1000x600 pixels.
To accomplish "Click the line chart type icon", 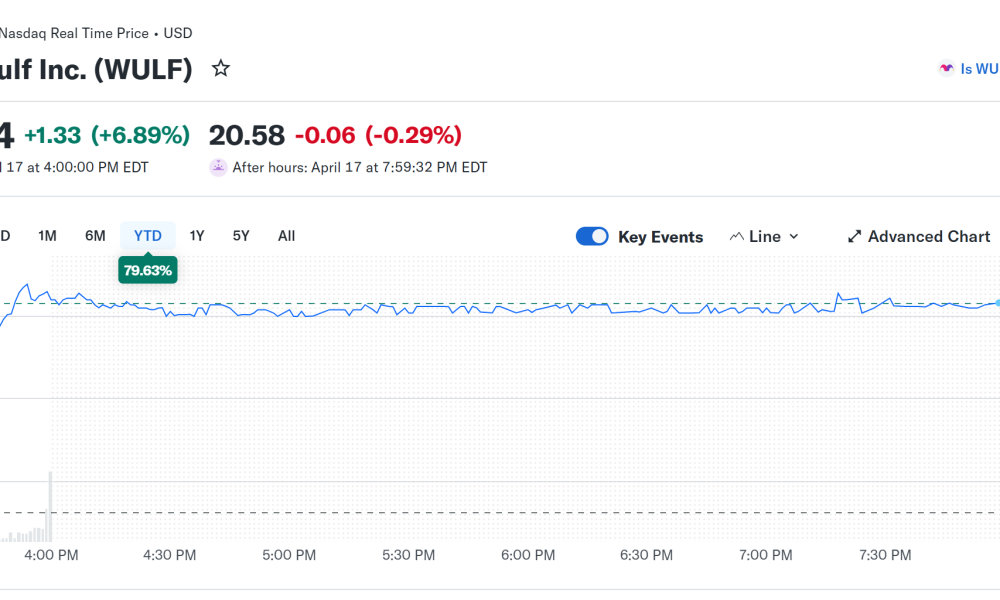I will [x=737, y=237].
